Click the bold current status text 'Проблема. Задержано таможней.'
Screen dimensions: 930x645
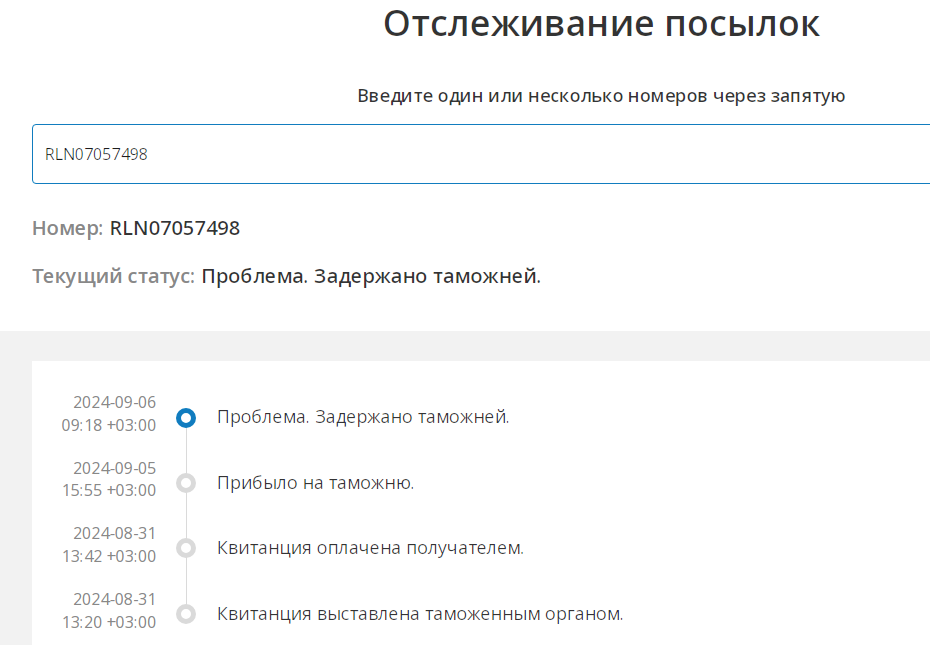tap(371, 276)
